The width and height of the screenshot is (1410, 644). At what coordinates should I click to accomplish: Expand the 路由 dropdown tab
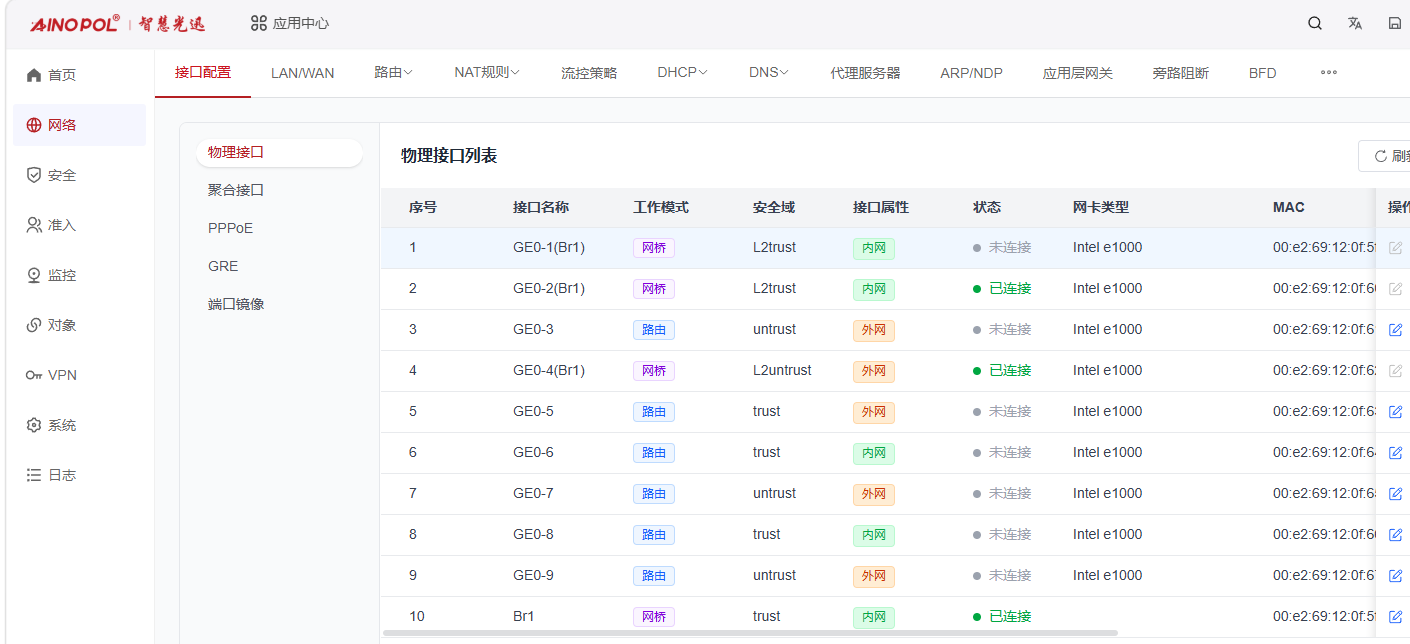click(394, 73)
